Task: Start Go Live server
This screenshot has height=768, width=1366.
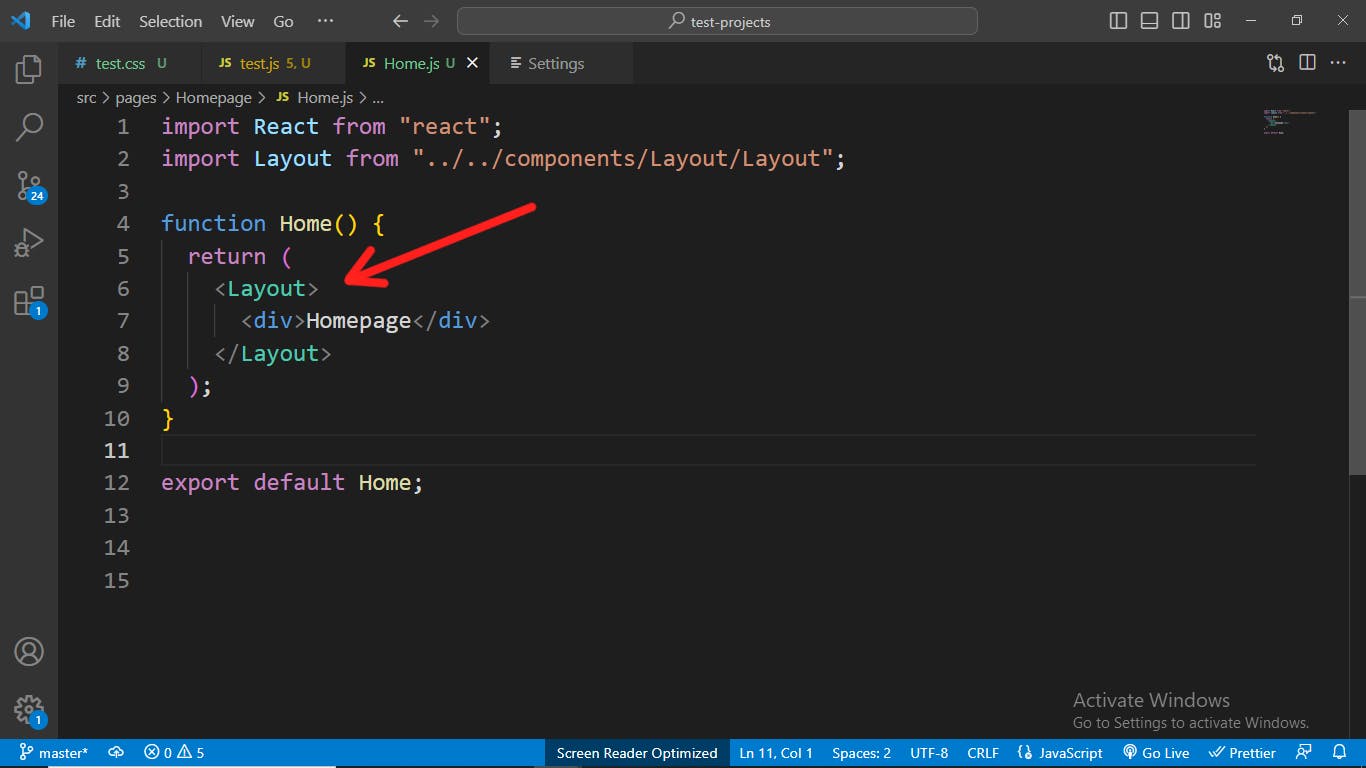Action: 1156,753
